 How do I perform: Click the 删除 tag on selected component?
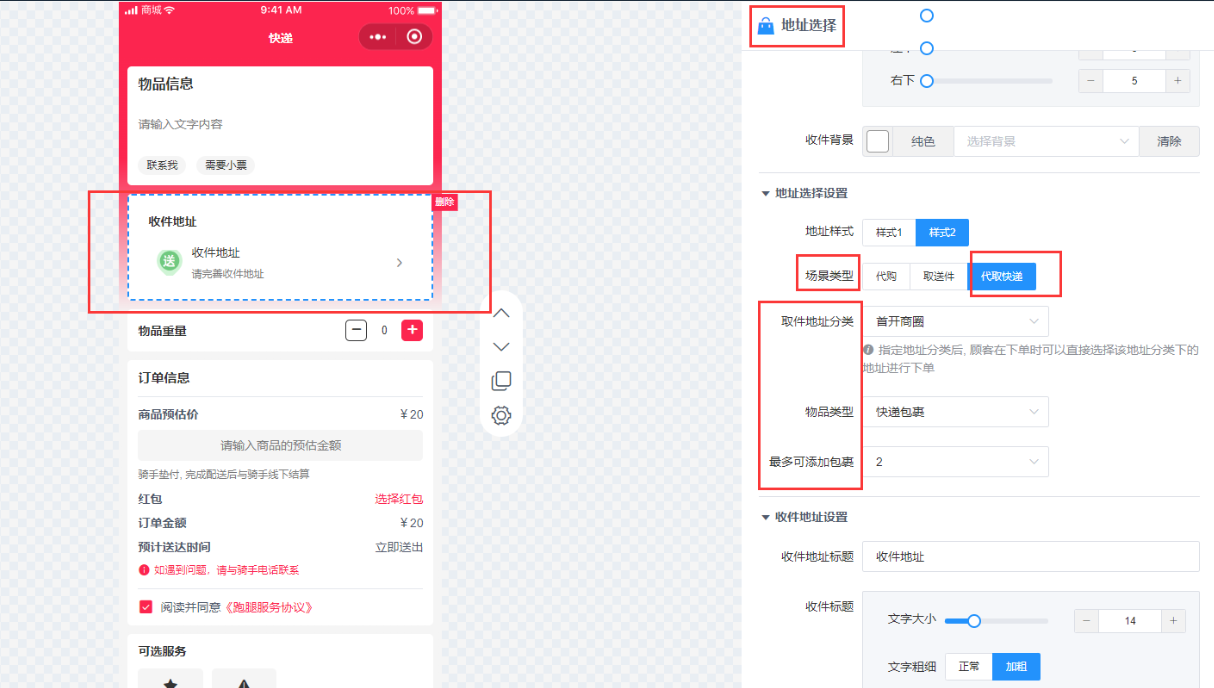point(445,201)
